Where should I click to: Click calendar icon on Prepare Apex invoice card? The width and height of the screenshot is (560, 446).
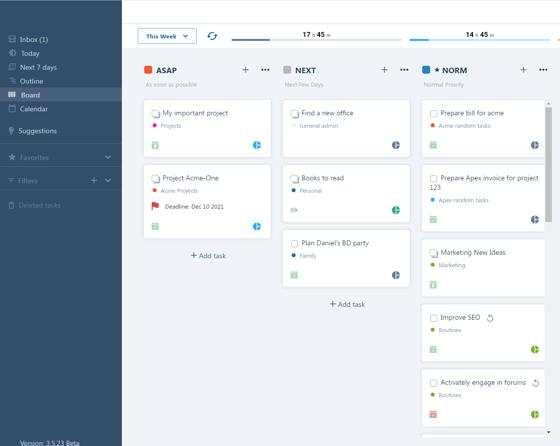pos(433,219)
